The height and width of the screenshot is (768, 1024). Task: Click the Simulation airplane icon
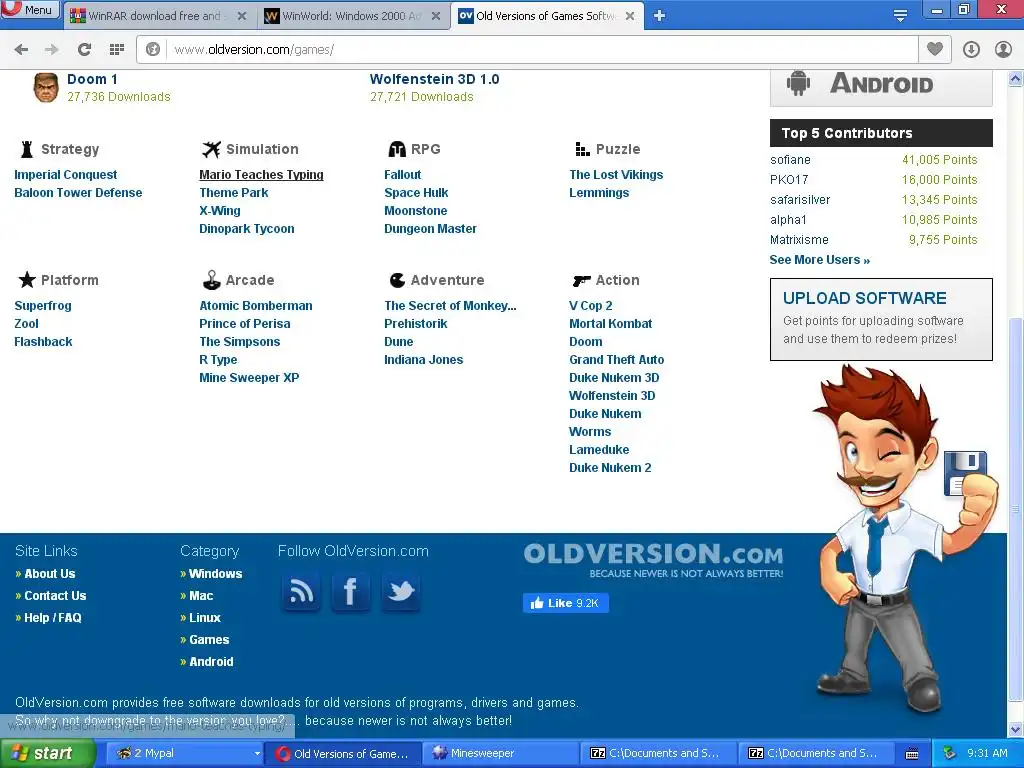(211, 150)
